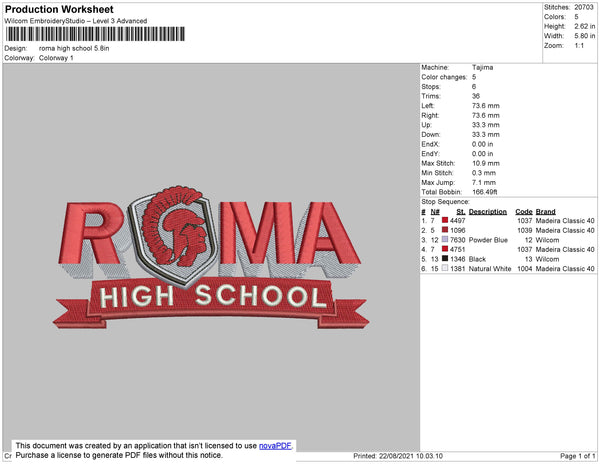The height and width of the screenshot is (464, 600).
Task: Click the 'Production Worksheet' heading
Action: tap(59, 10)
